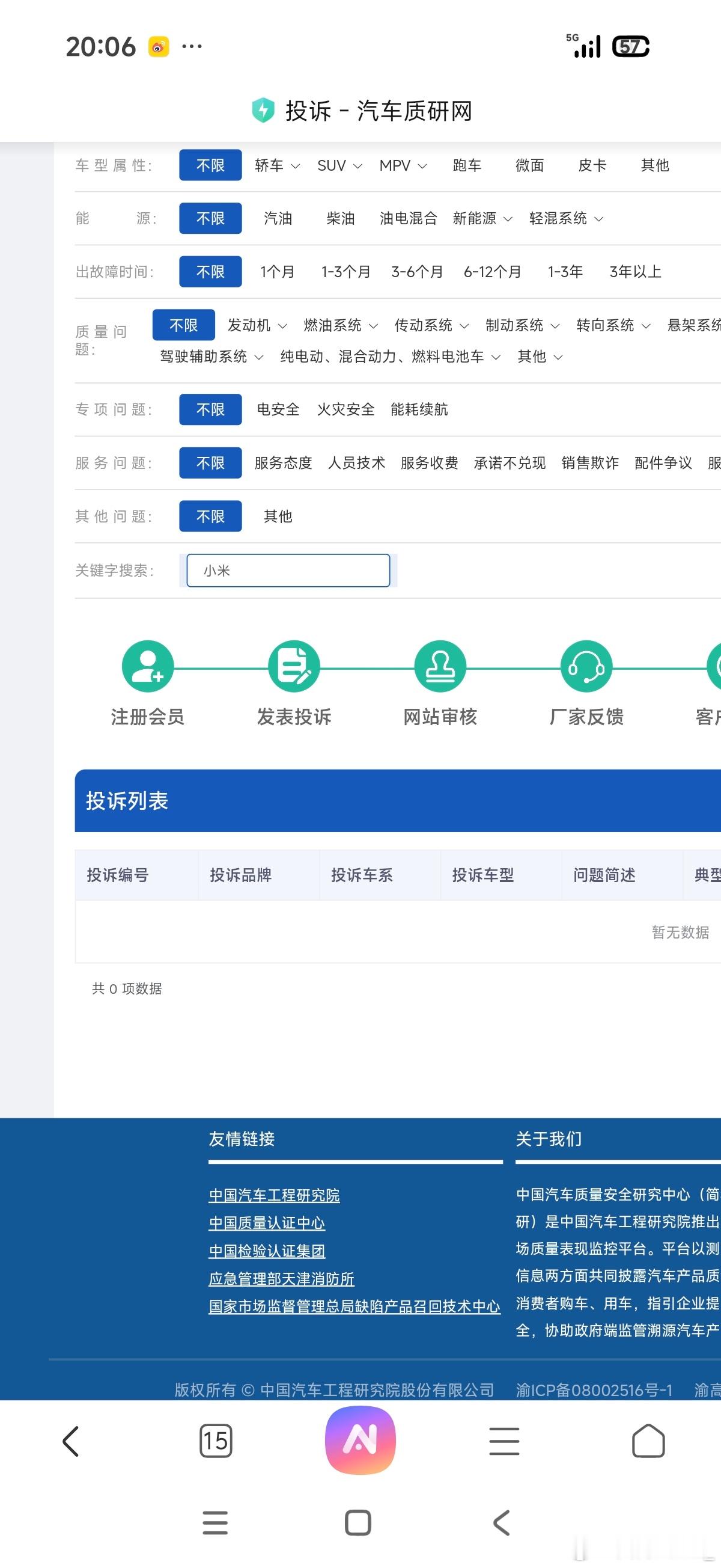Select 不限 for 专项问题

point(210,409)
